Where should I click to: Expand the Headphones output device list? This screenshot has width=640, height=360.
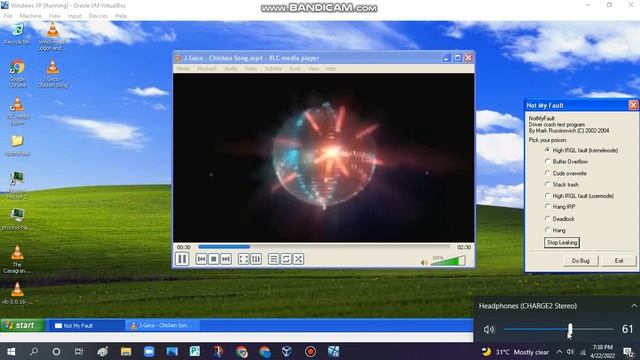click(634, 306)
